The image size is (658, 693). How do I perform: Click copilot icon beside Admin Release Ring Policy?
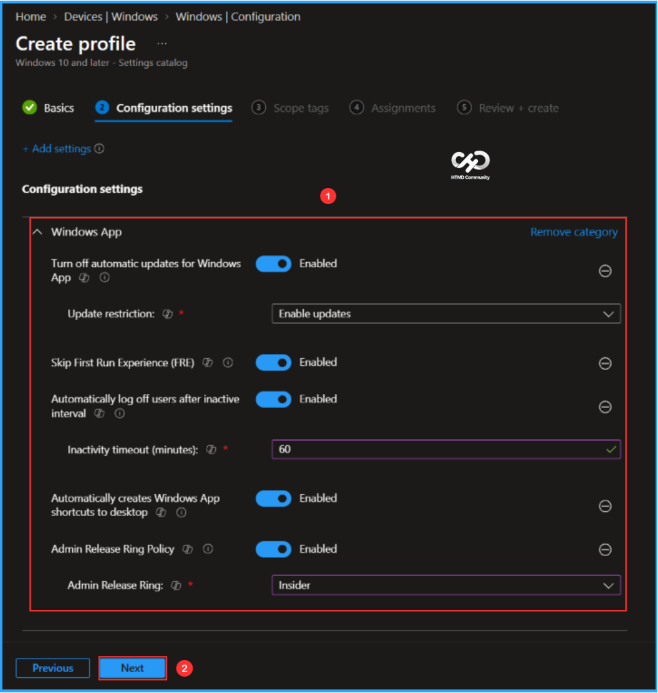click(x=188, y=549)
